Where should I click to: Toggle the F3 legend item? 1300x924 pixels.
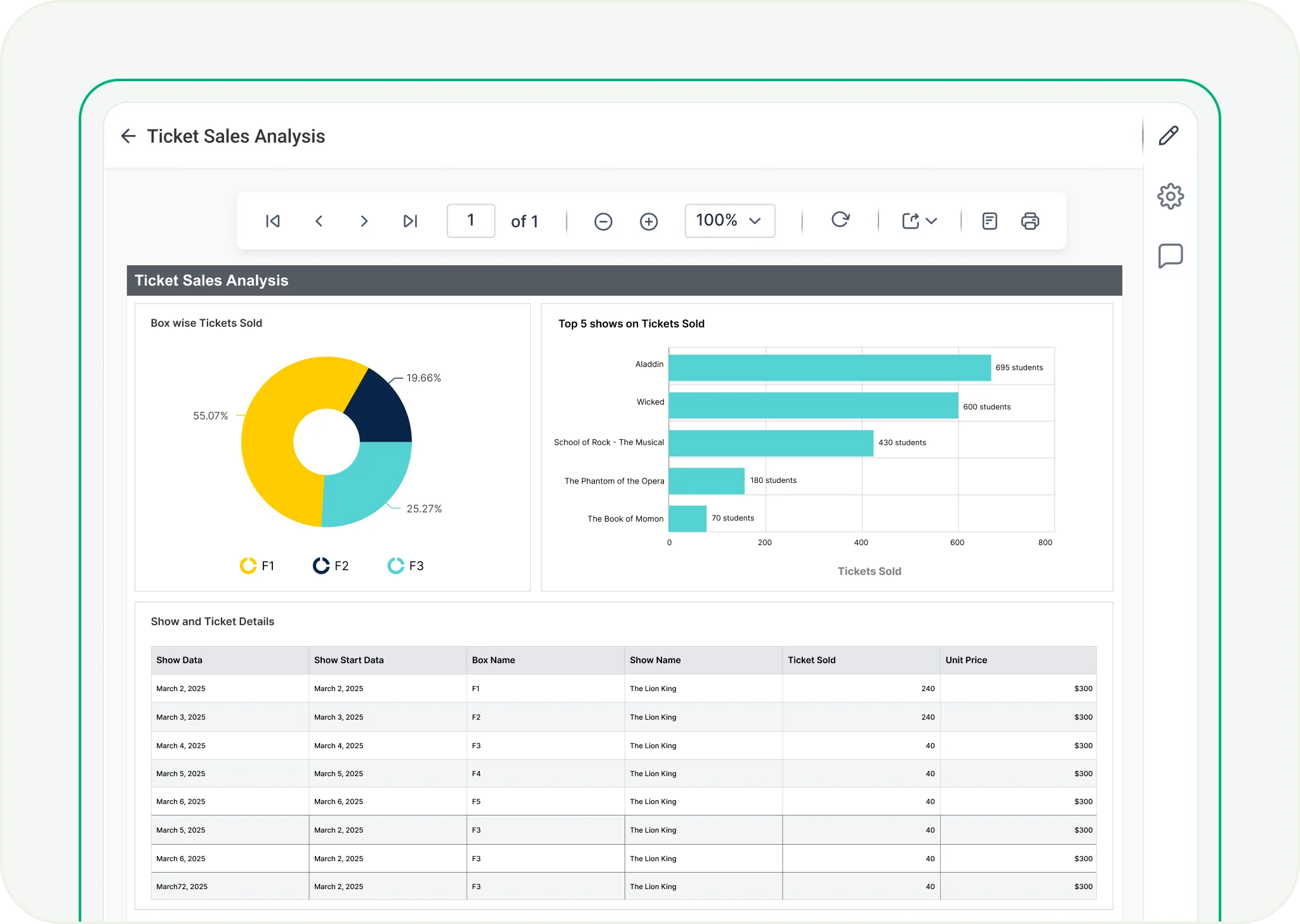tap(406, 565)
